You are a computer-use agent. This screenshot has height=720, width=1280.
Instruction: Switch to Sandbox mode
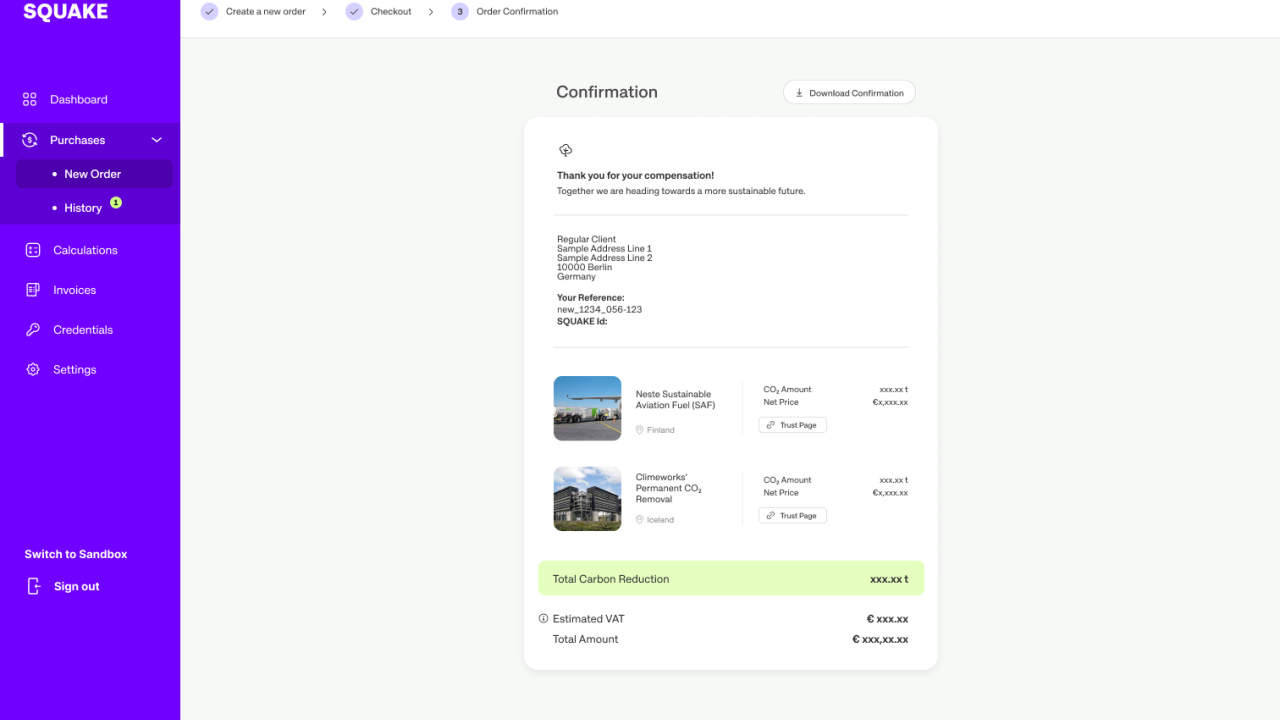(x=76, y=554)
